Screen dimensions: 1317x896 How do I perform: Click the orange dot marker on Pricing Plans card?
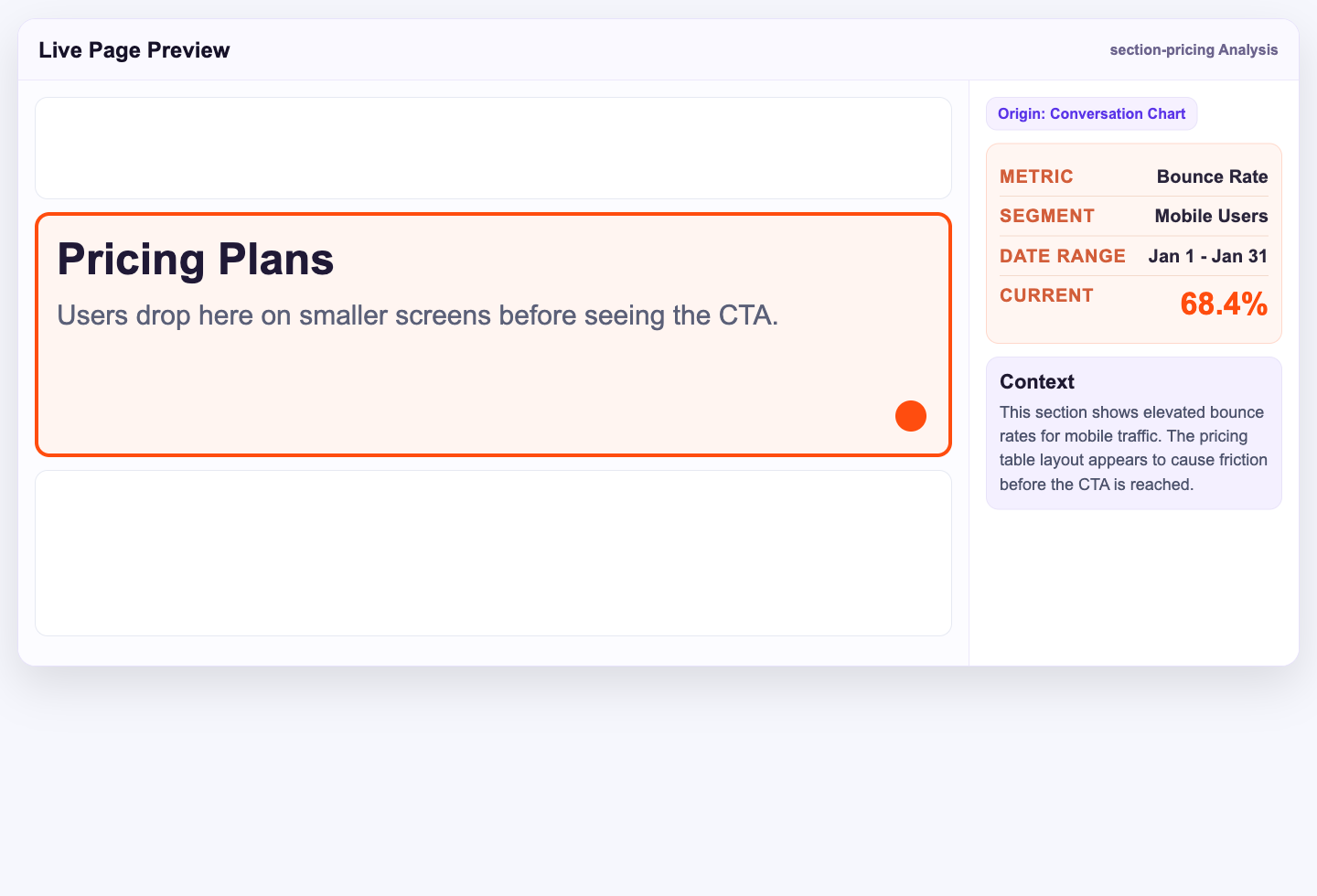tap(911, 416)
